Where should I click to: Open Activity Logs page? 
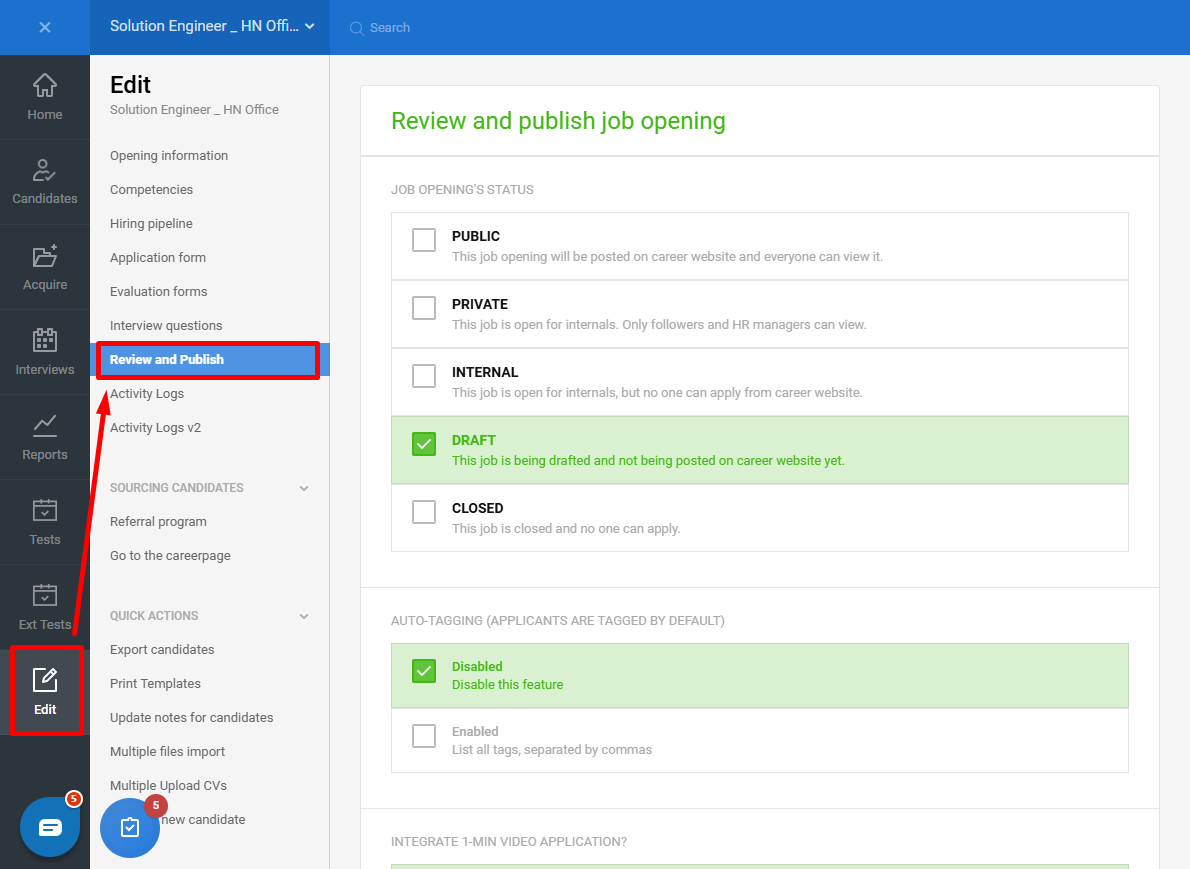tap(146, 394)
